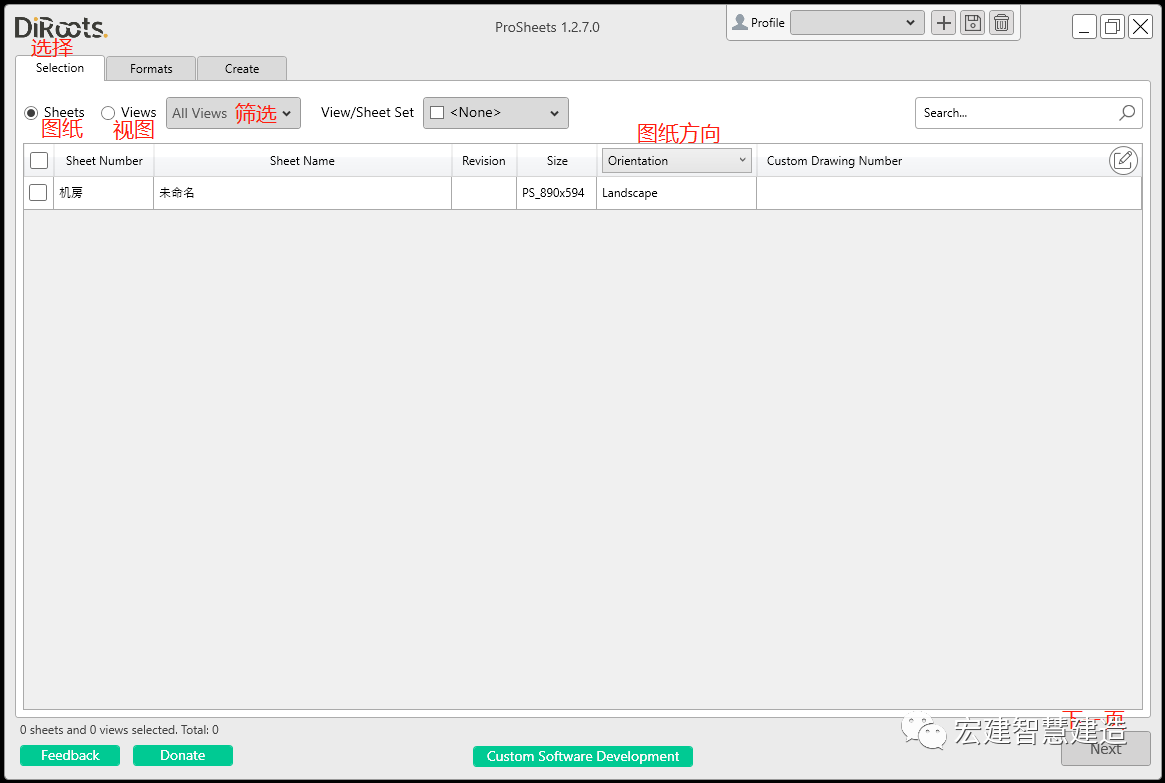Select the Sheets radio button
This screenshot has height=783, width=1165.
pyautogui.click(x=31, y=113)
